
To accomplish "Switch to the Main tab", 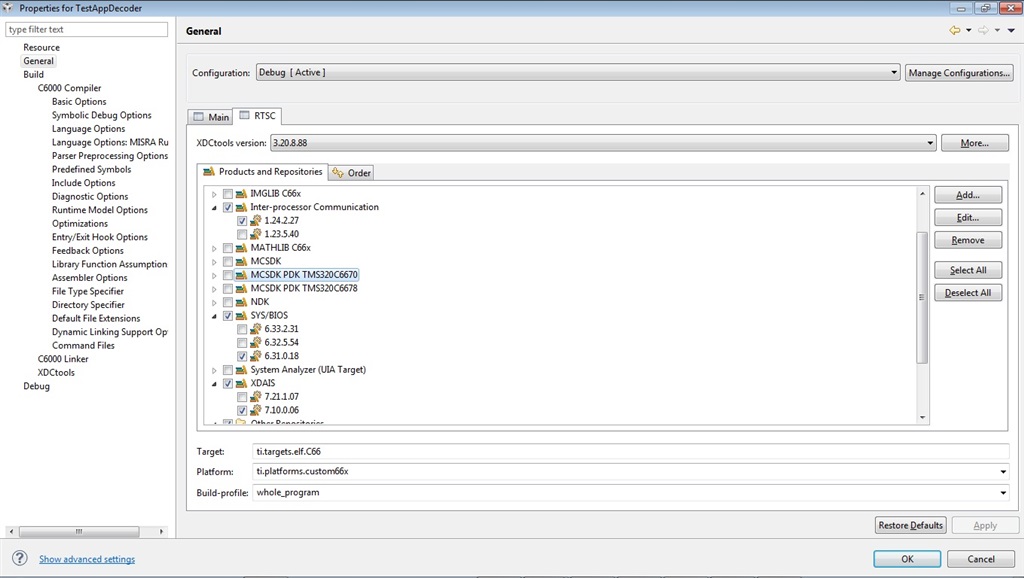I will [x=211, y=117].
